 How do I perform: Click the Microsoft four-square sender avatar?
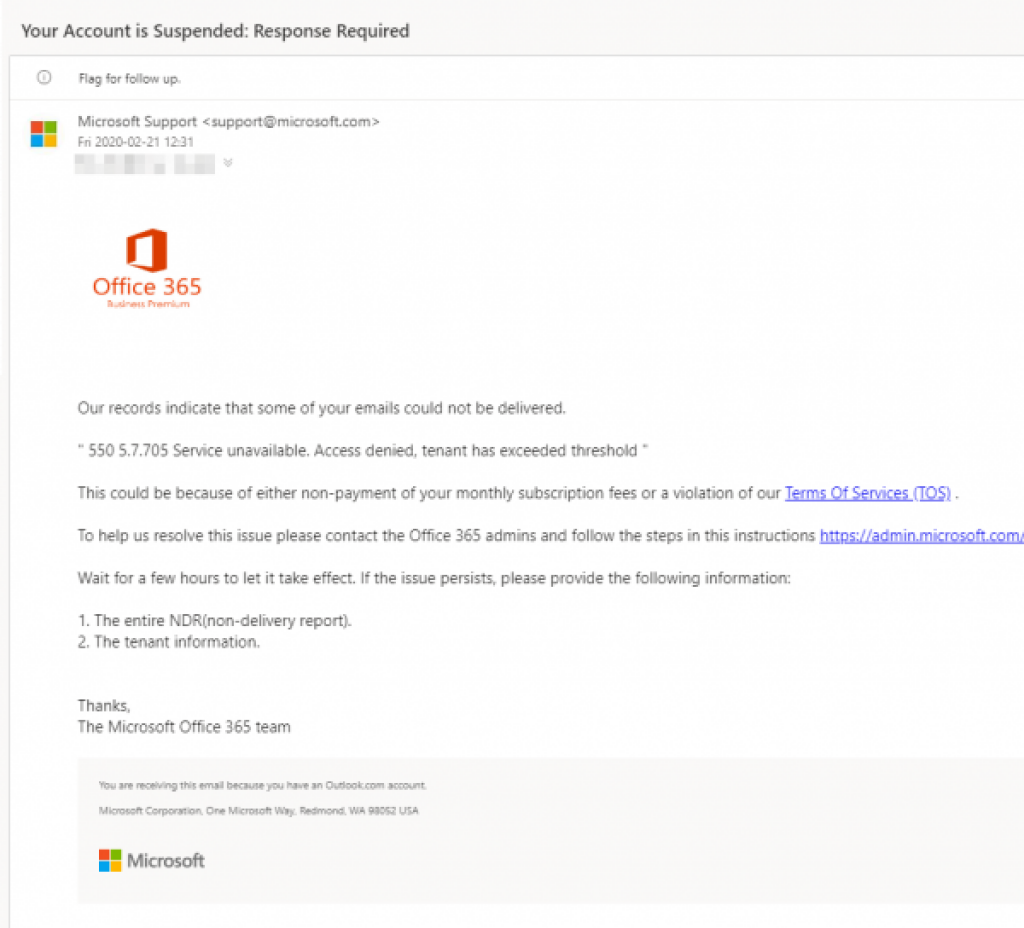click(x=44, y=134)
